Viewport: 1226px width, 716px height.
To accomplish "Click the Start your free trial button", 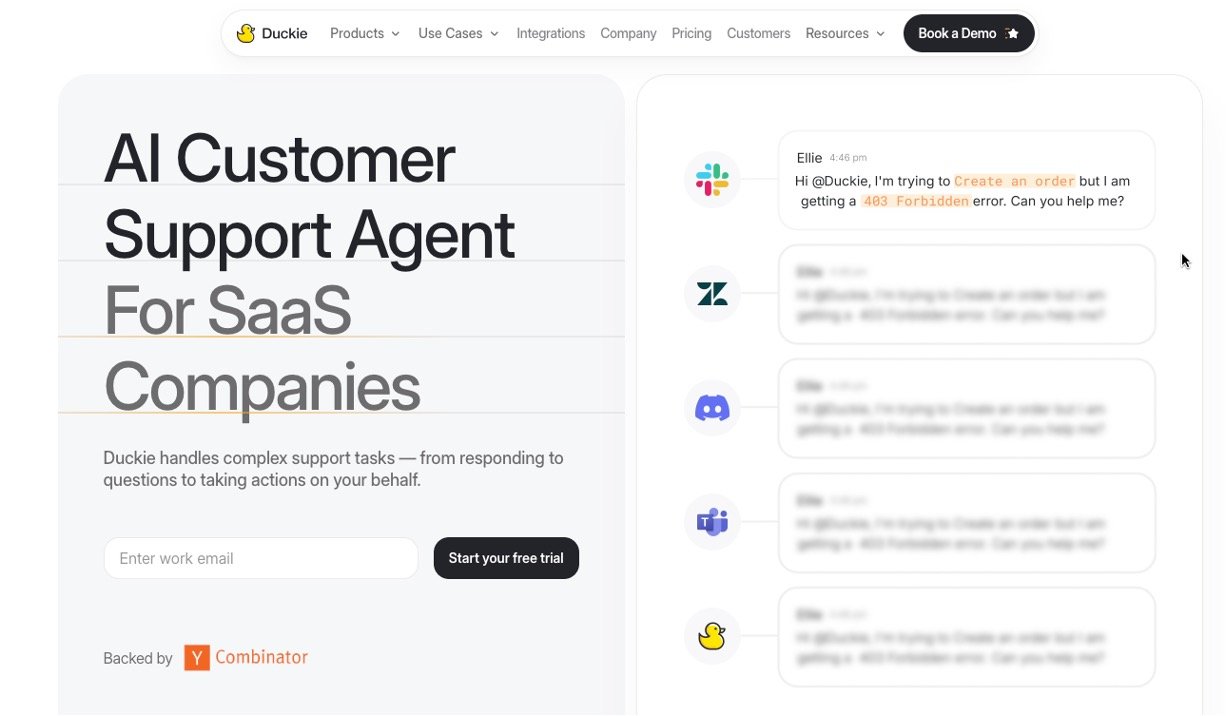I will click(506, 558).
